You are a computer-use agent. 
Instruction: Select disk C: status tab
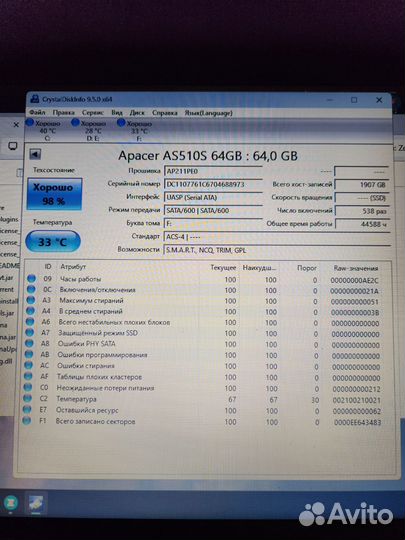(44, 130)
